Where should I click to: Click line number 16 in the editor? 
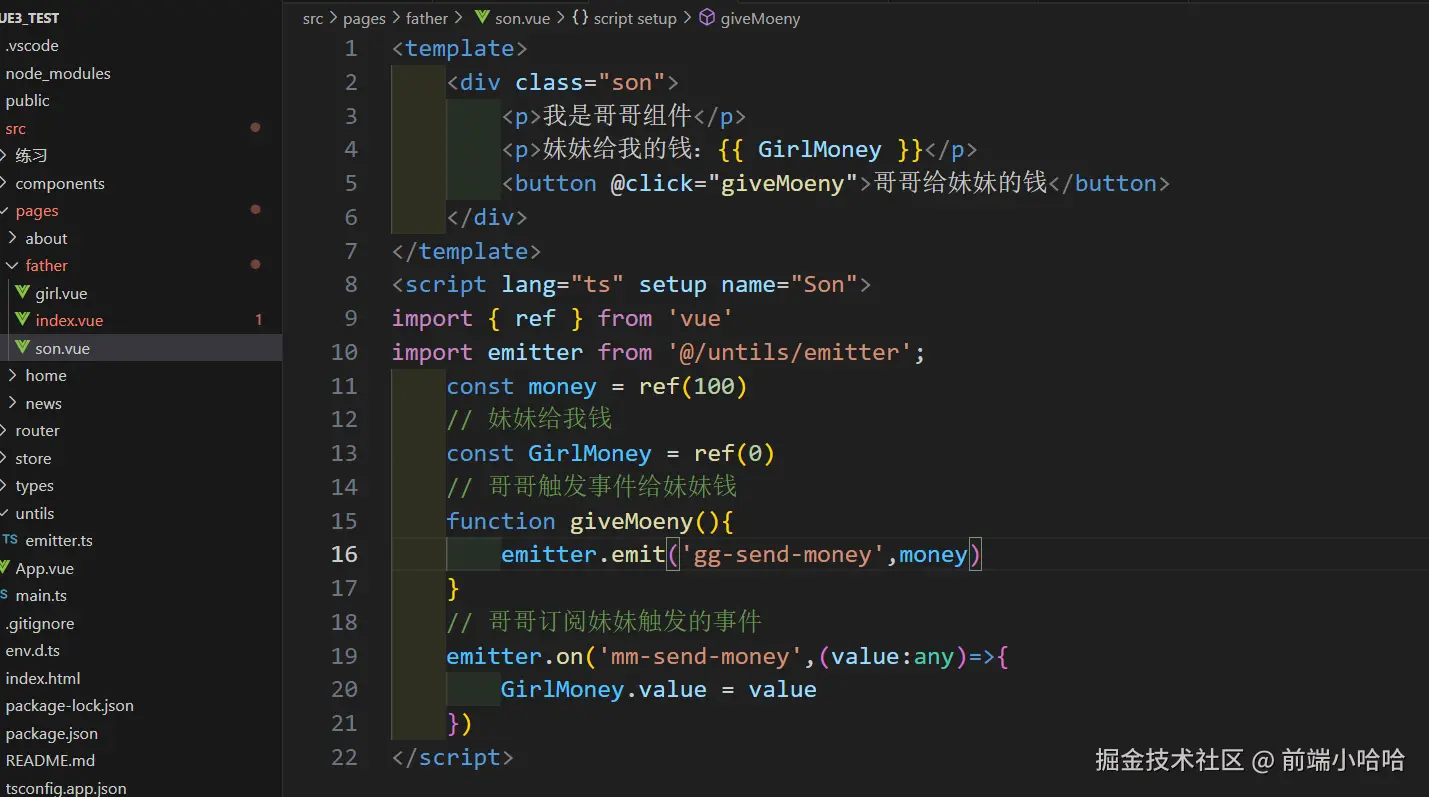pyautogui.click(x=344, y=554)
